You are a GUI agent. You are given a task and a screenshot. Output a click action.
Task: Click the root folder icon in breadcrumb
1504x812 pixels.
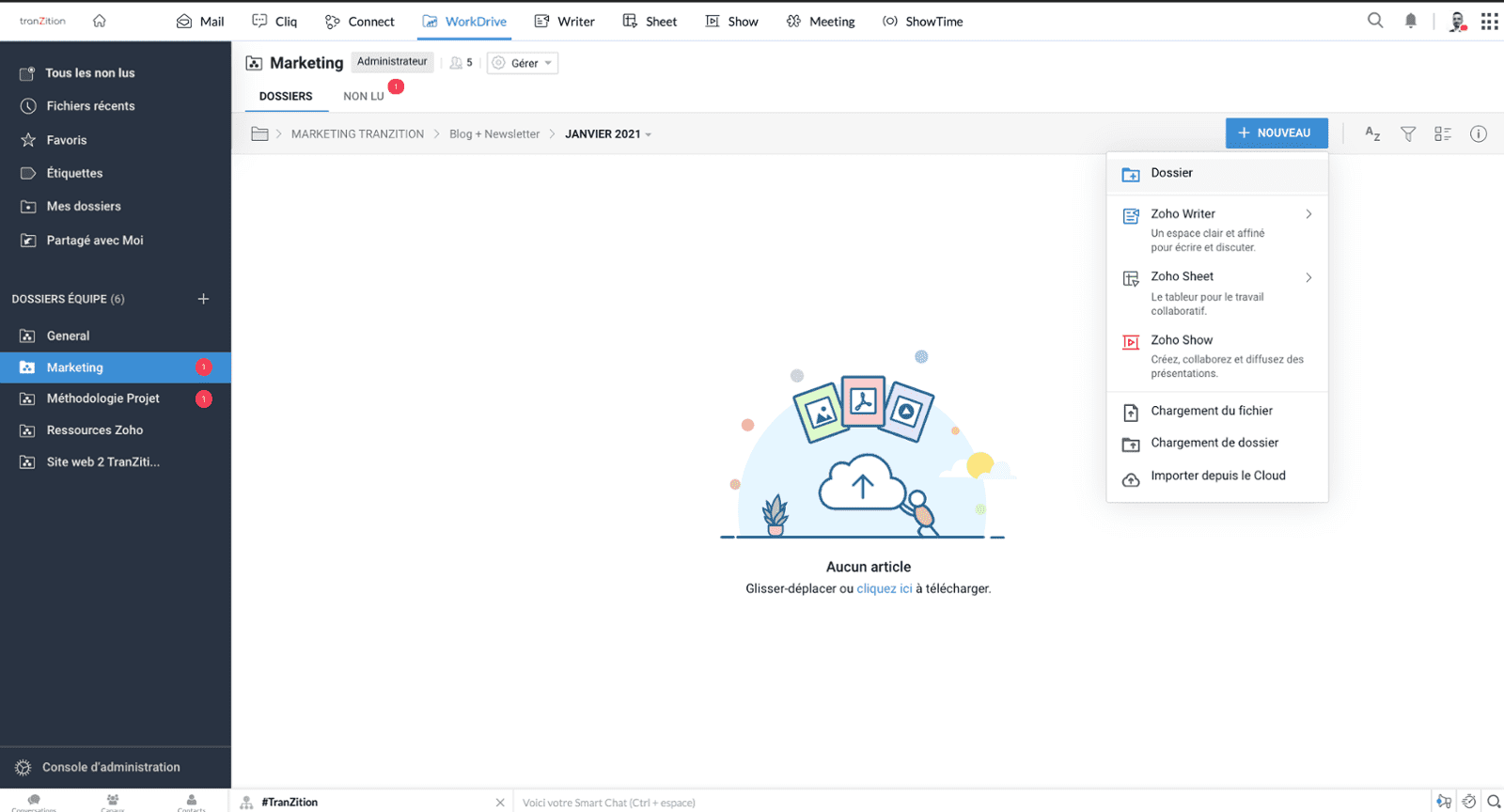click(260, 133)
